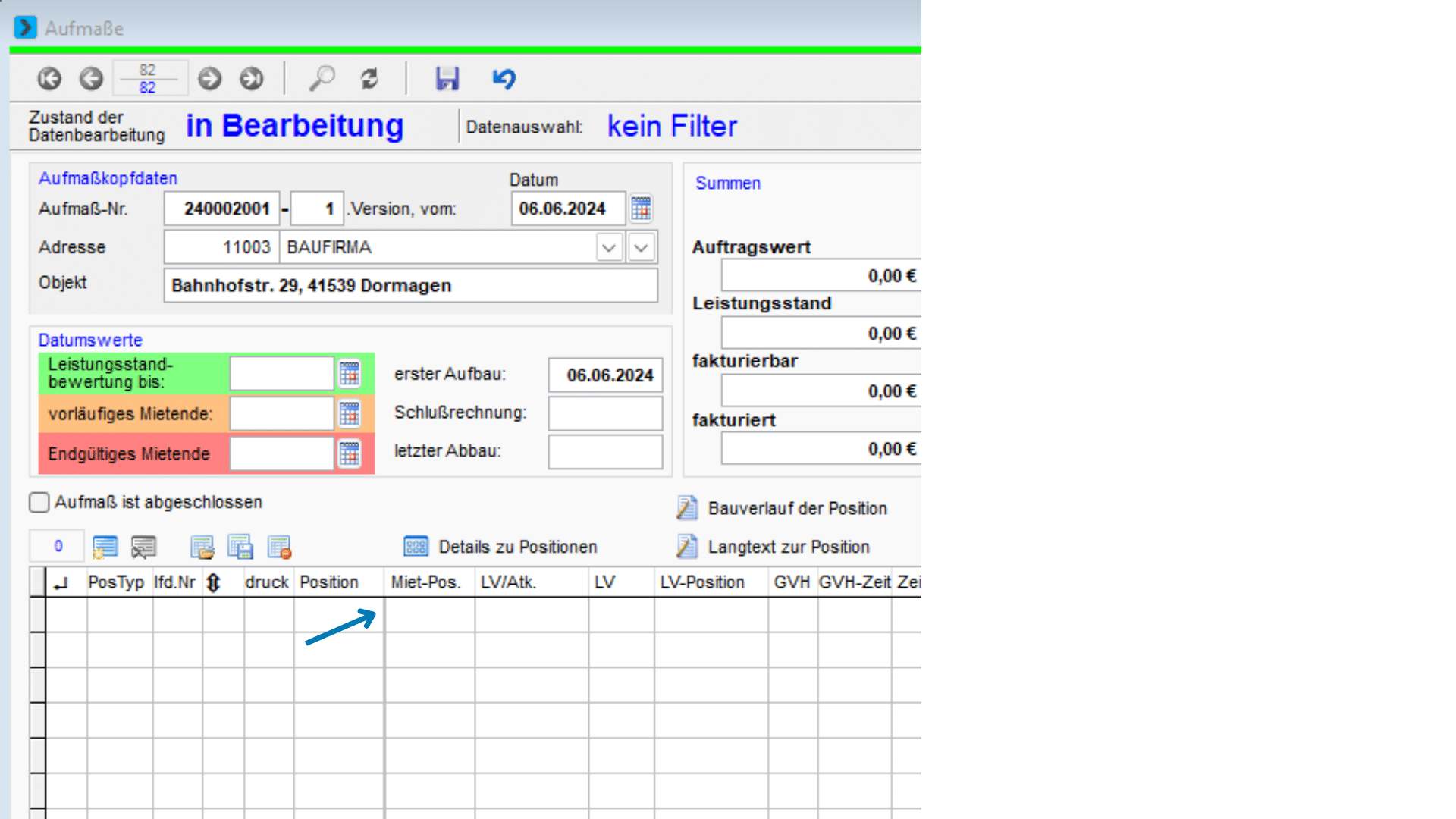Click the Endgültiges Mietende date field
Viewport: 1456px width, 819px height.
pos(282,453)
